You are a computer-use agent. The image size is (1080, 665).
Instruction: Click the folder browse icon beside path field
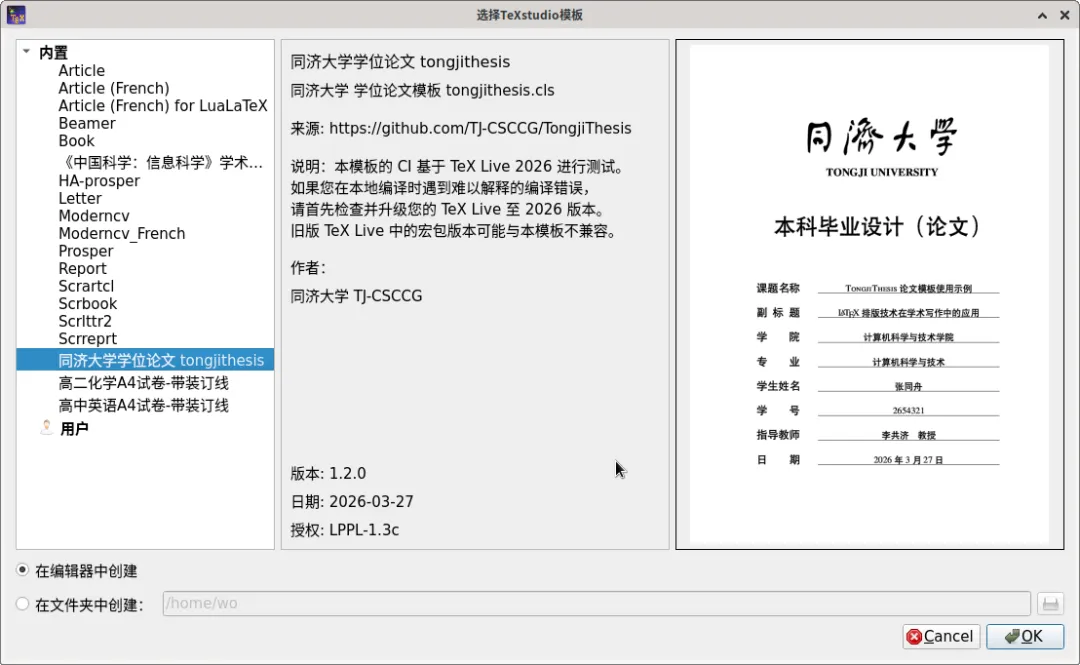(1050, 604)
